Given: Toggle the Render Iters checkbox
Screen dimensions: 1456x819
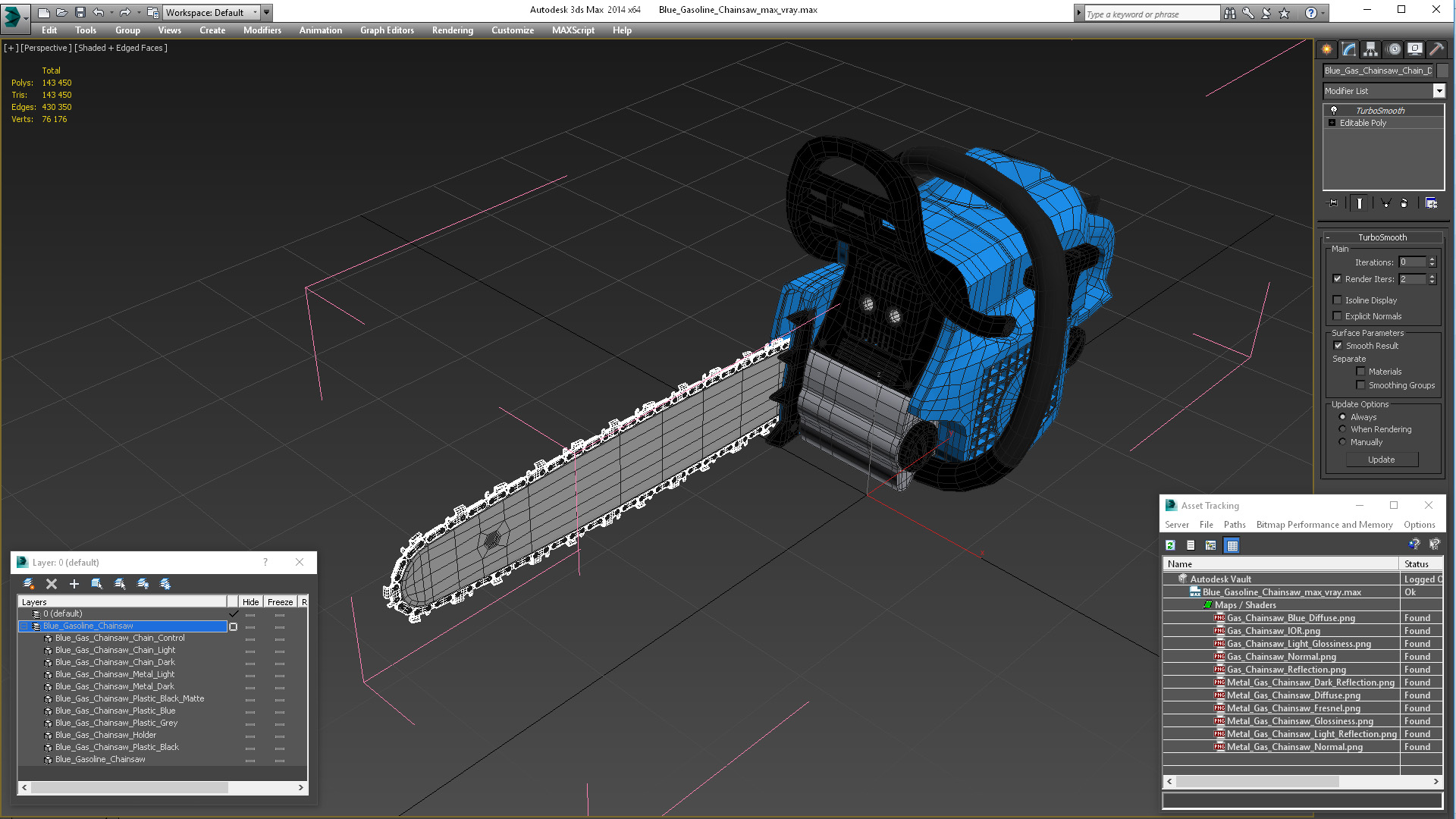Looking at the screenshot, I should click(1338, 279).
